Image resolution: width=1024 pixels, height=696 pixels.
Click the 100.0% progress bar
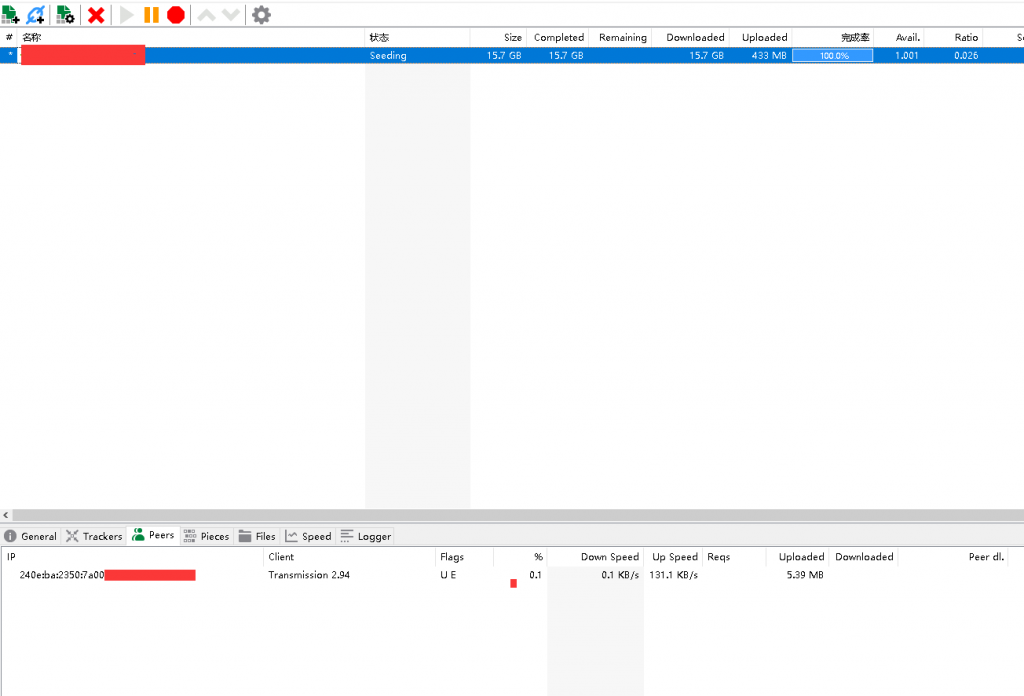click(x=832, y=56)
